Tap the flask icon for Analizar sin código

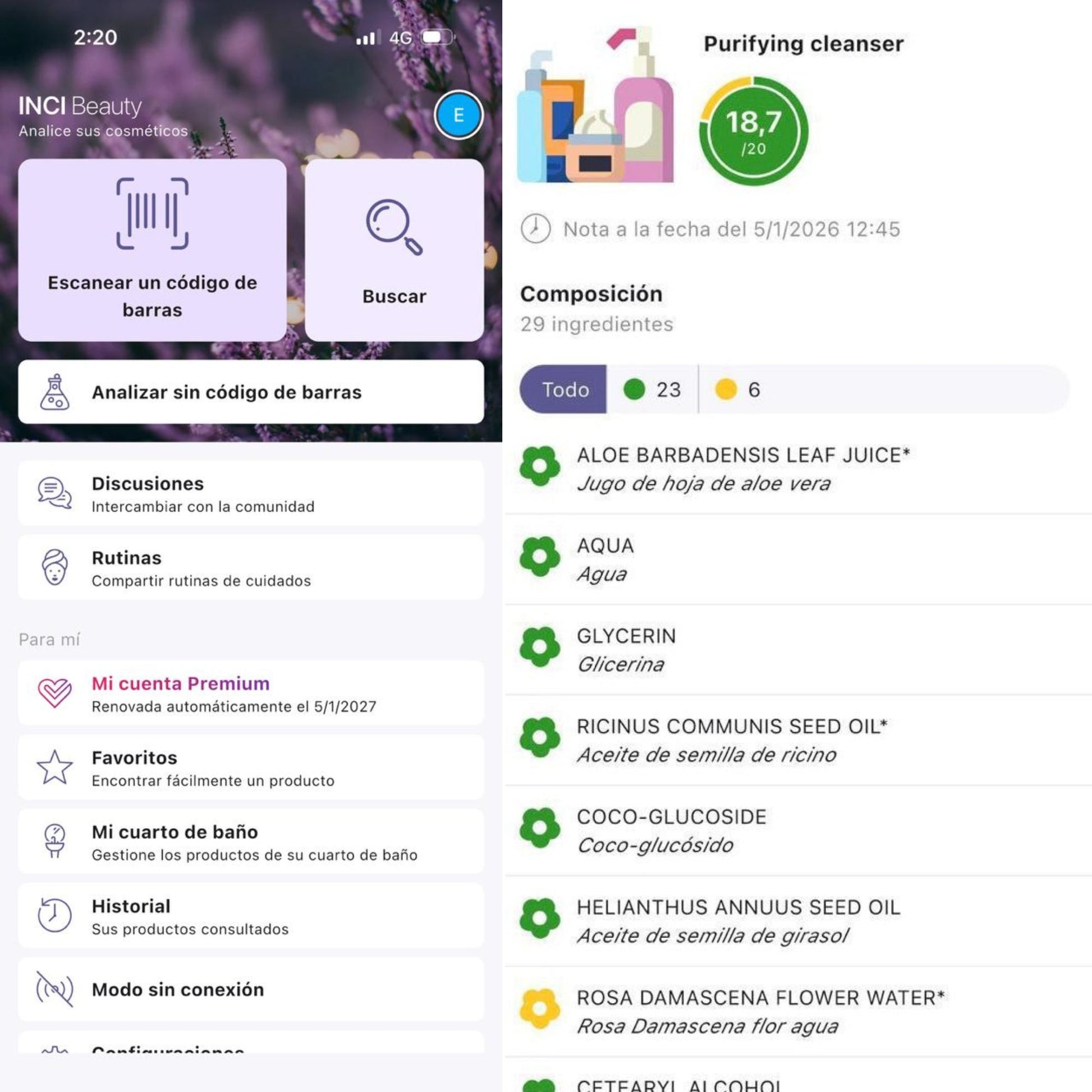(x=55, y=392)
